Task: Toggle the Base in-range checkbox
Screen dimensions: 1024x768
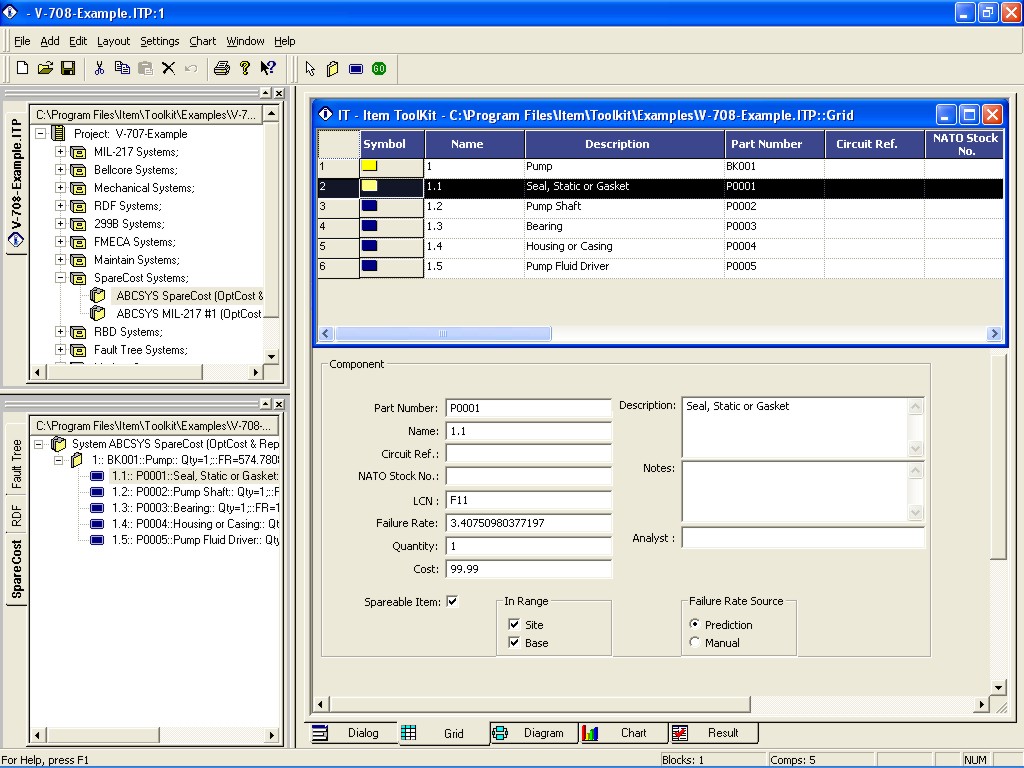Action: (x=514, y=643)
